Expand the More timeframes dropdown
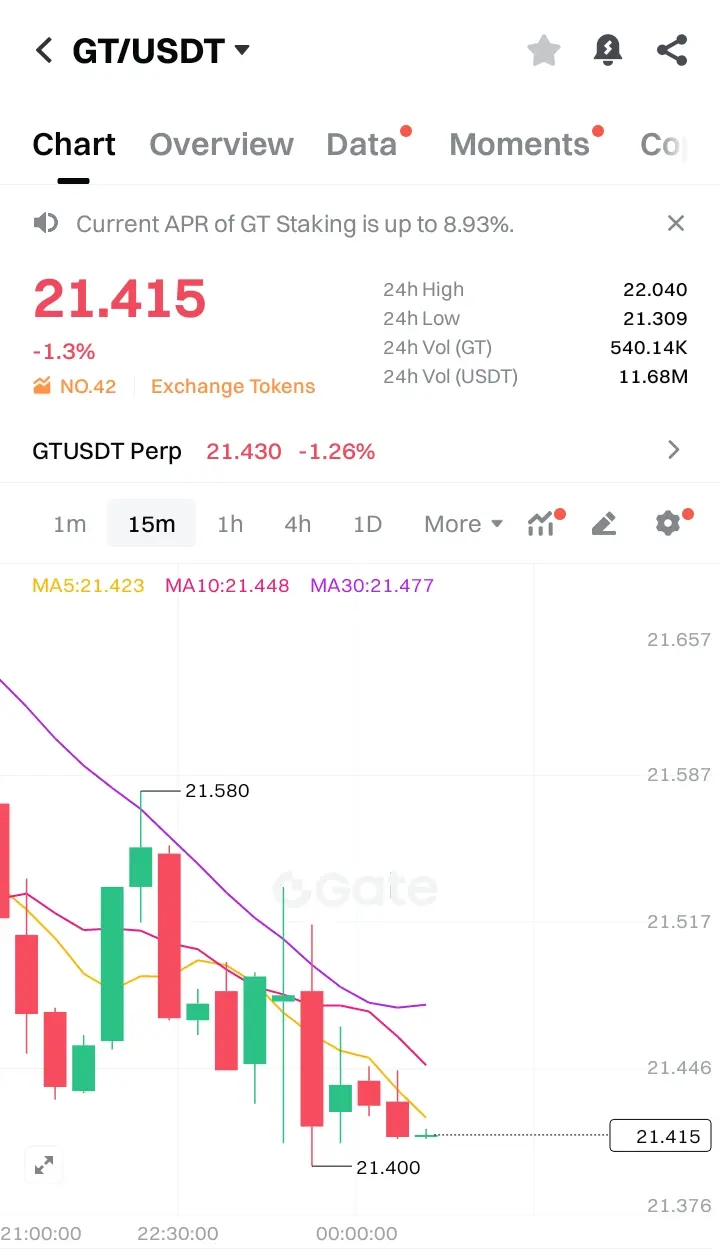The image size is (720, 1253). (x=463, y=524)
